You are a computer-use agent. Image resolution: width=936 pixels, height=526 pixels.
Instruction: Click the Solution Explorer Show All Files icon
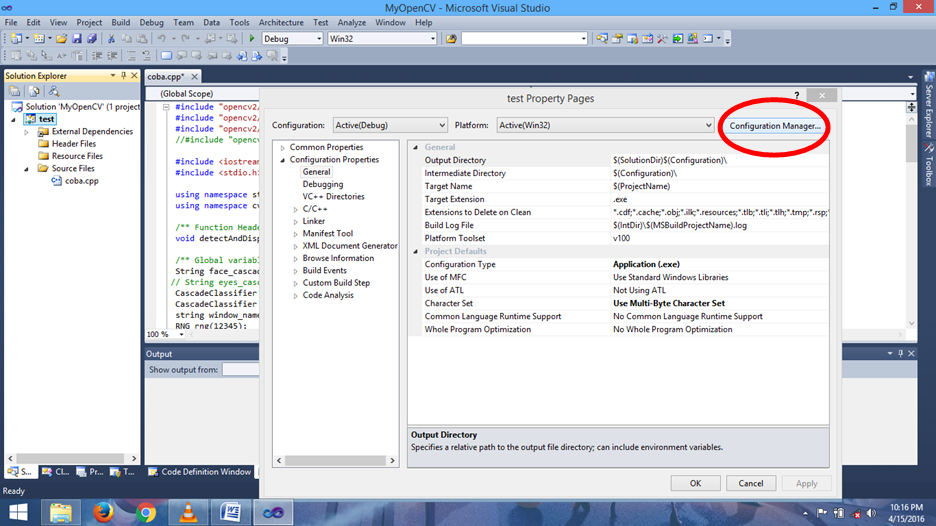pos(35,91)
